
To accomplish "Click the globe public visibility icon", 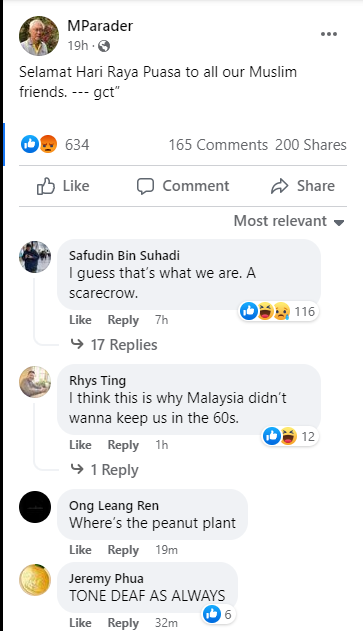I will (x=104, y=46).
